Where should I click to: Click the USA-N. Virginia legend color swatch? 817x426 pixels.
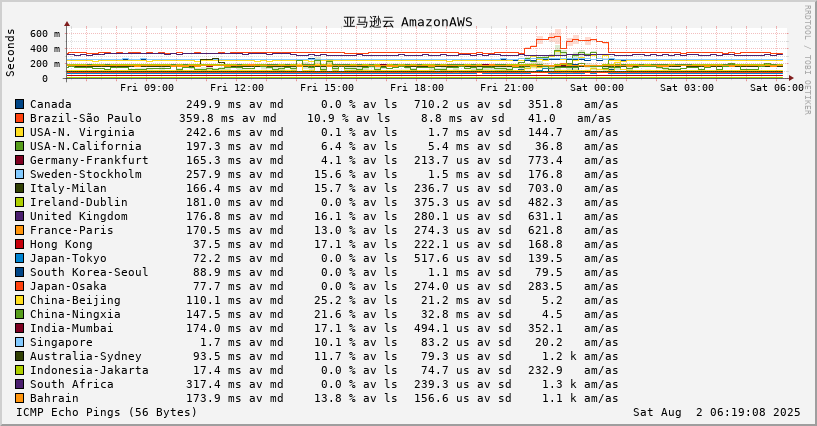coord(20,132)
